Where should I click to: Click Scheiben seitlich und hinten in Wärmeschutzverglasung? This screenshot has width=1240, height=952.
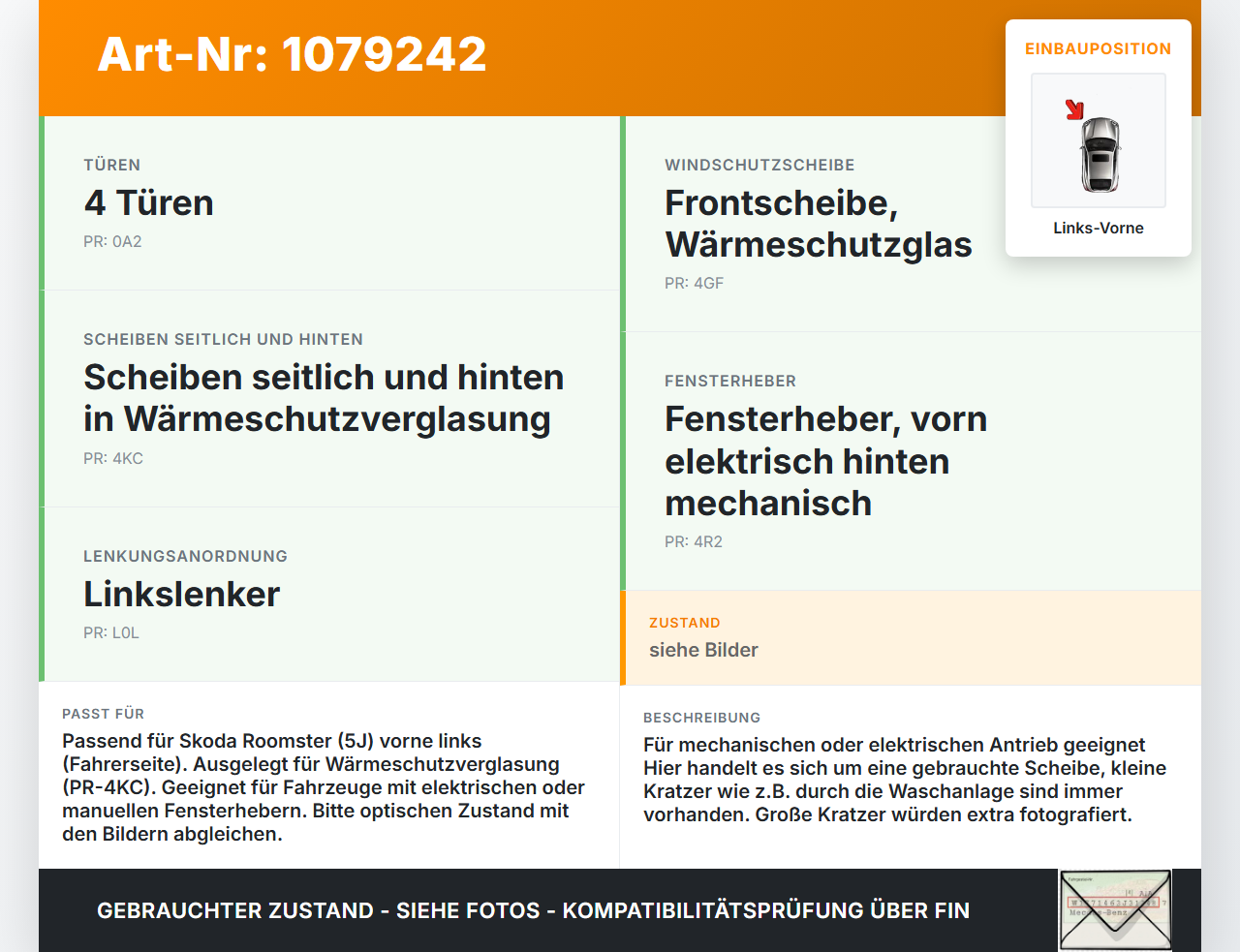[324, 398]
